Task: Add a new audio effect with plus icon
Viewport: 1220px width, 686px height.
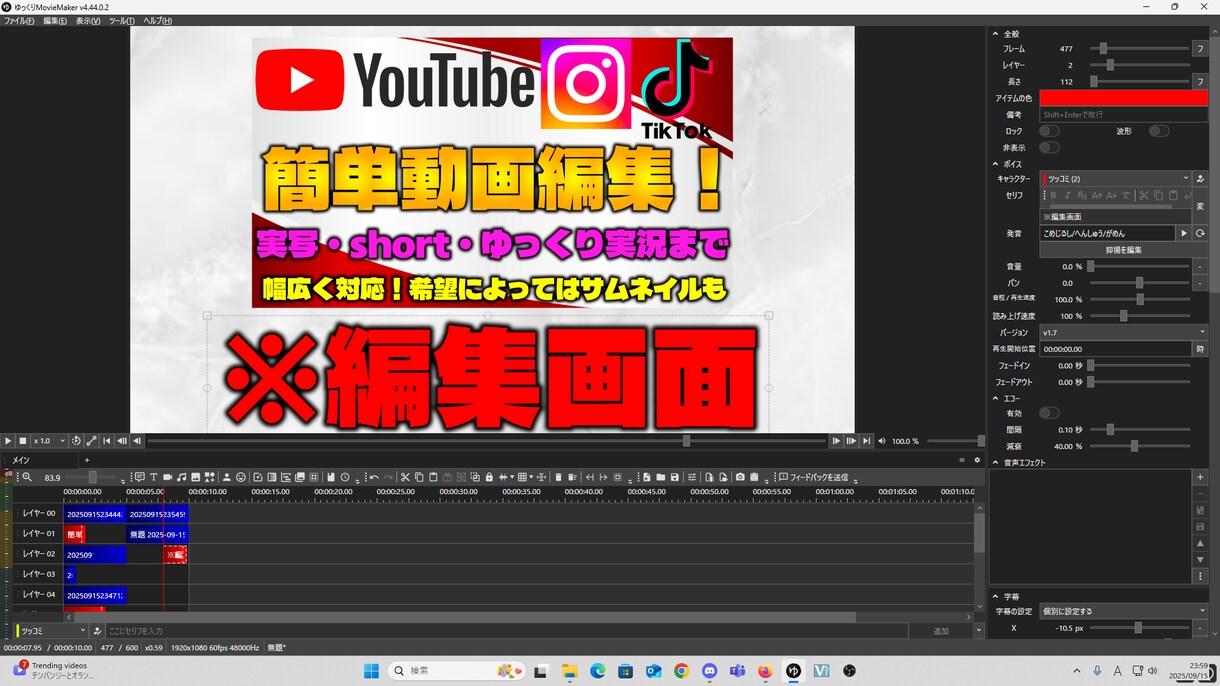Action: pos(1200,477)
